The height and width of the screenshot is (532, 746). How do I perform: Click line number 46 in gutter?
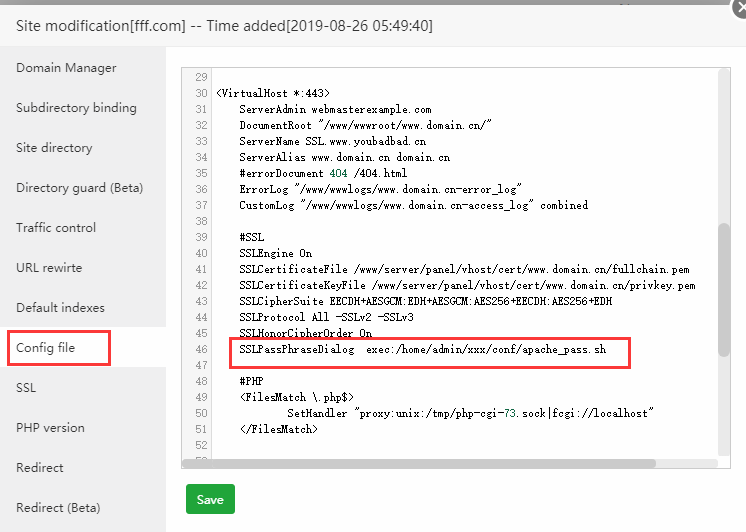point(201,349)
